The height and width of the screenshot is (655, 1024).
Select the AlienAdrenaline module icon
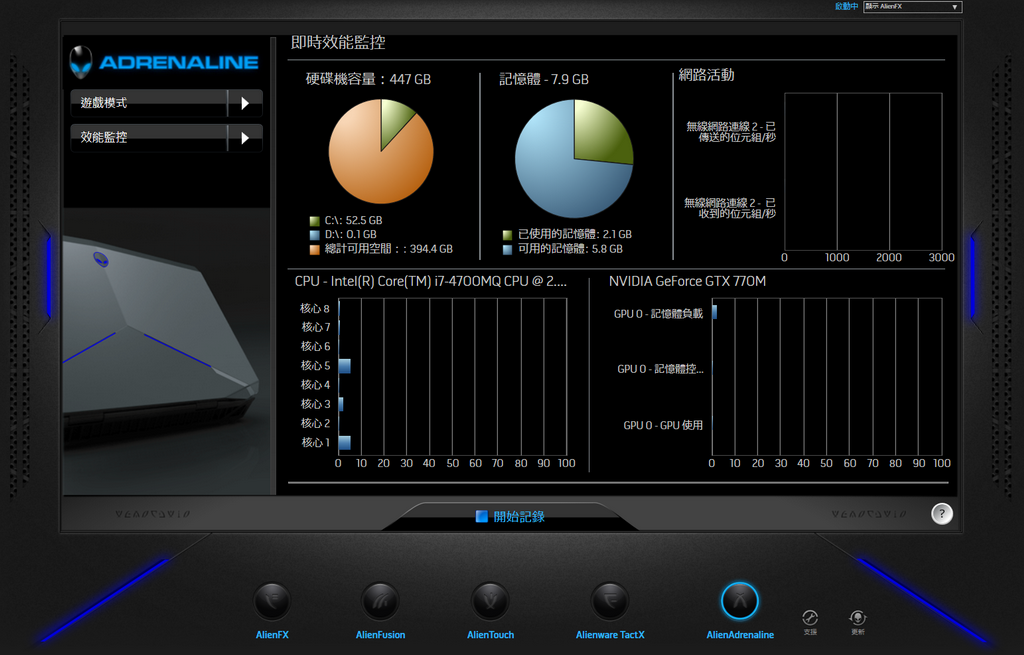click(740, 601)
